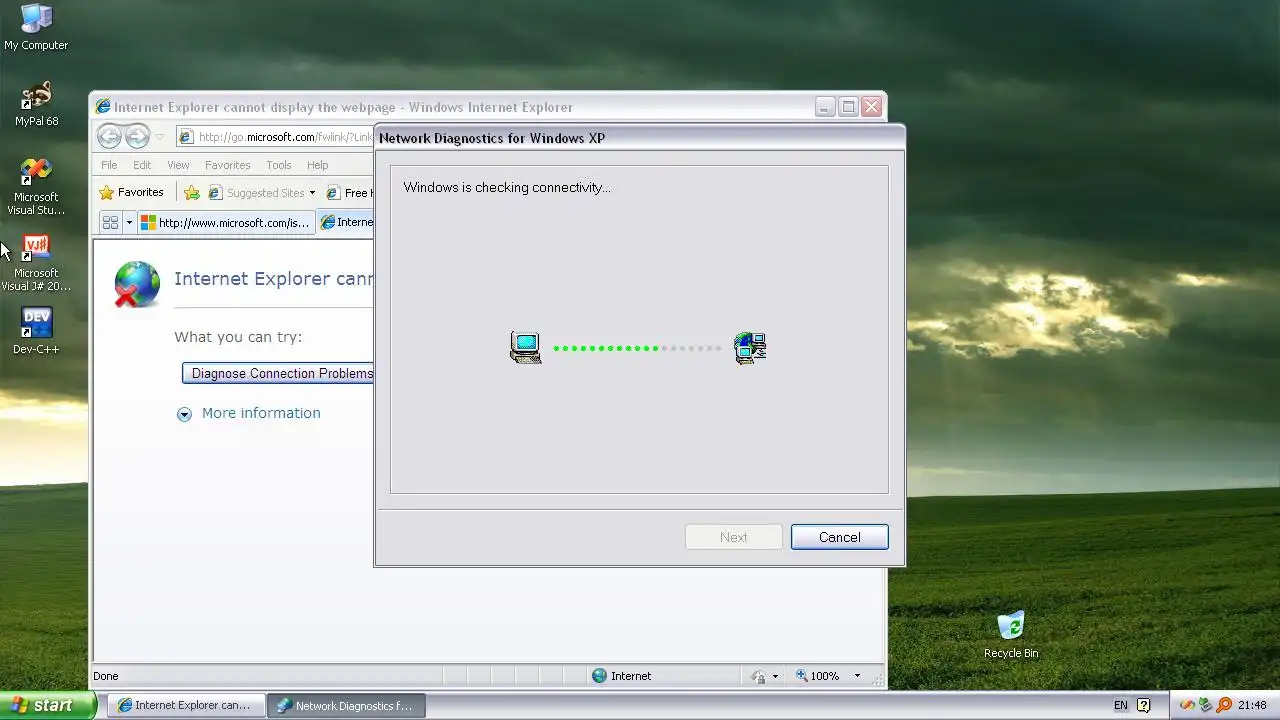Open the Windows start menu
Screen dimensions: 1280x720
coord(48,705)
